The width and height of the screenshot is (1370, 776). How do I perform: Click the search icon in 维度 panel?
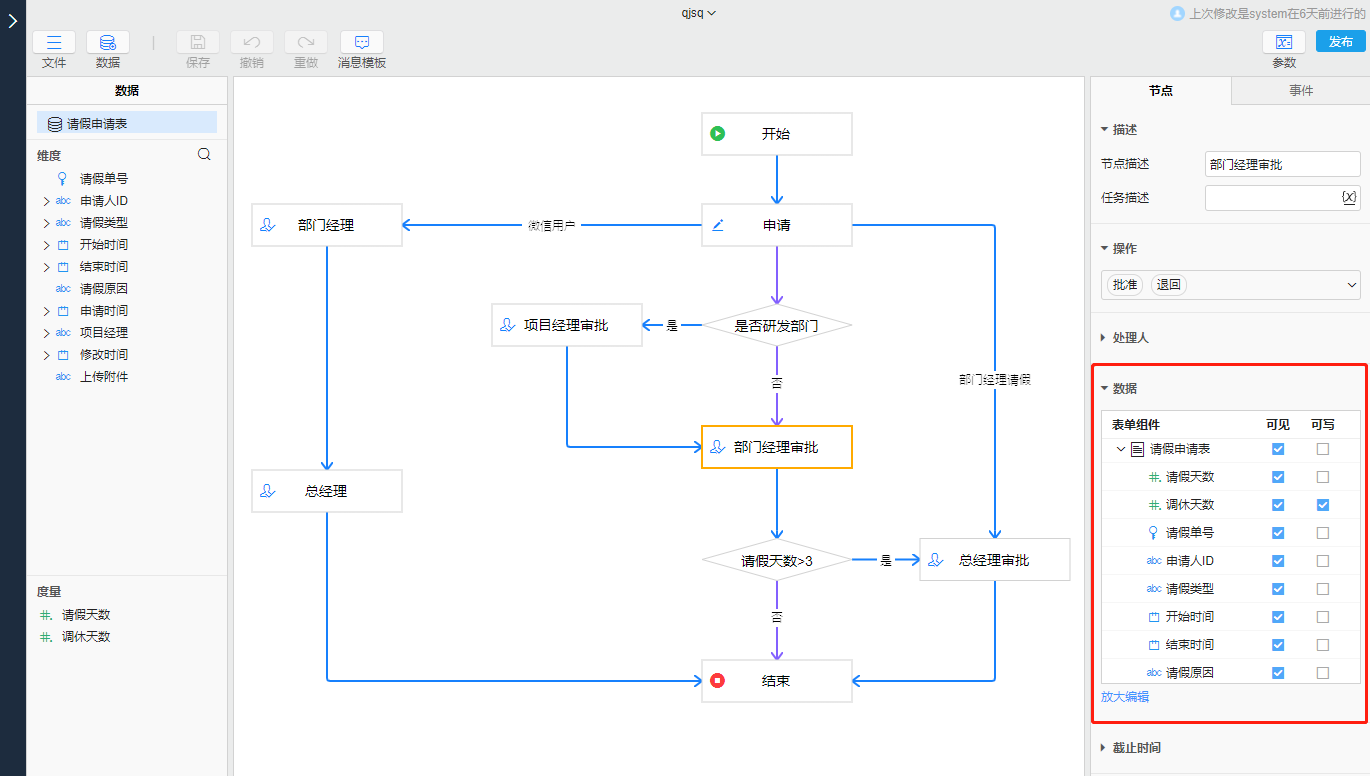click(205, 155)
